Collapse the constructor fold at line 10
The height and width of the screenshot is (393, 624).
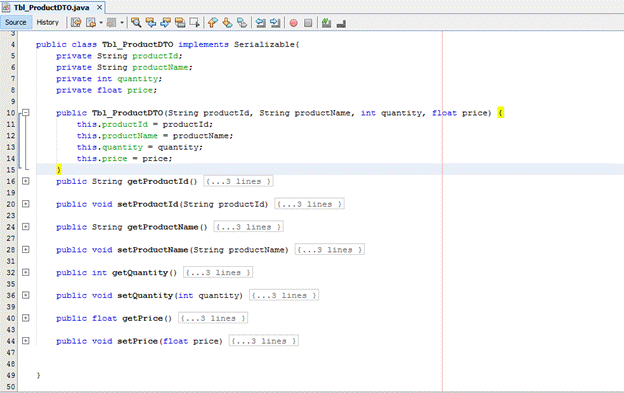click(25, 113)
